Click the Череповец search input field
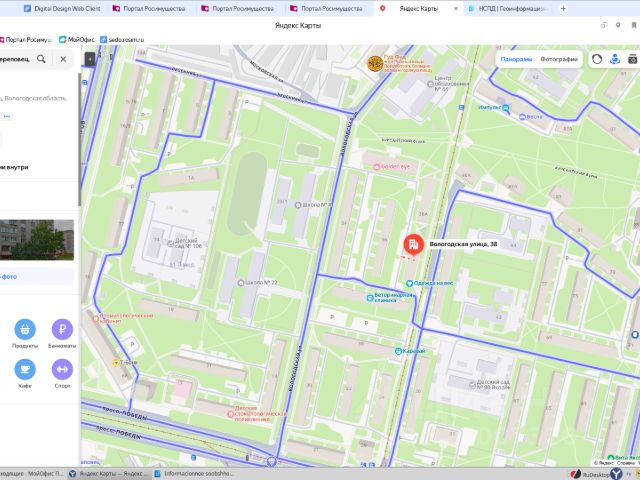The image size is (640, 480). tap(16, 59)
